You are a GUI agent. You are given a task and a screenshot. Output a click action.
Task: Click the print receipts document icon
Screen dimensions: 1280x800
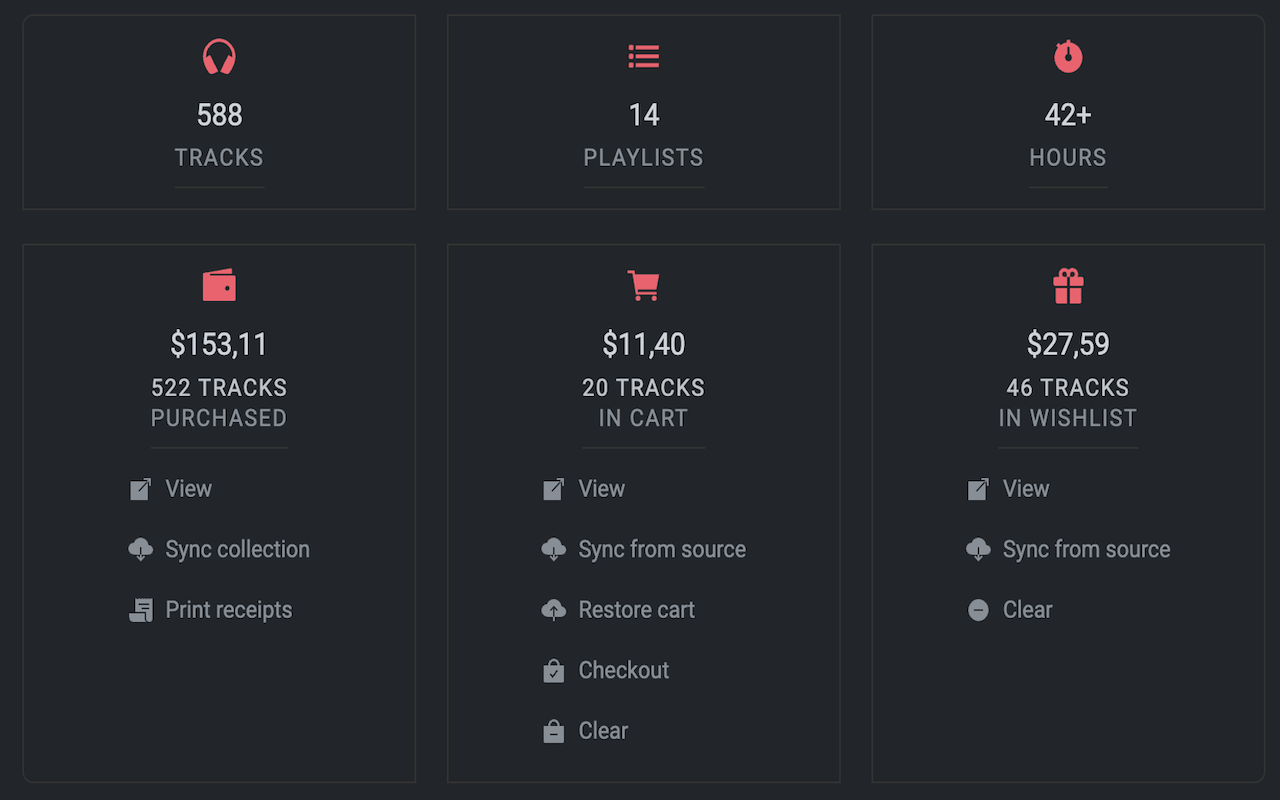[x=141, y=609]
